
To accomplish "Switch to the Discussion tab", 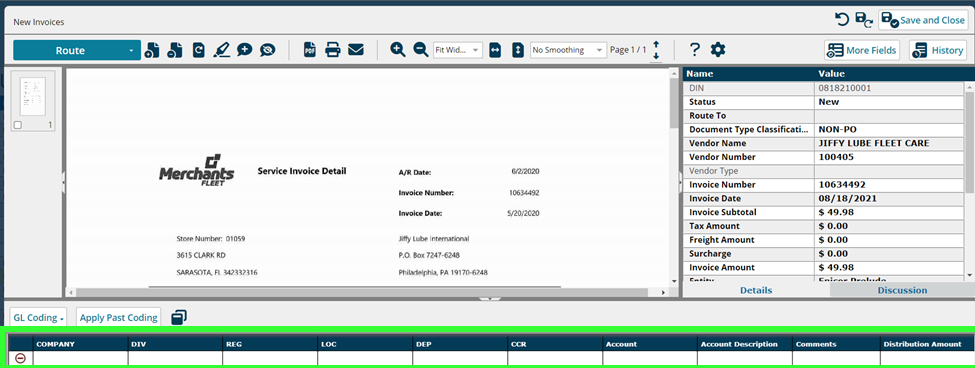I will click(x=902, y=290).
